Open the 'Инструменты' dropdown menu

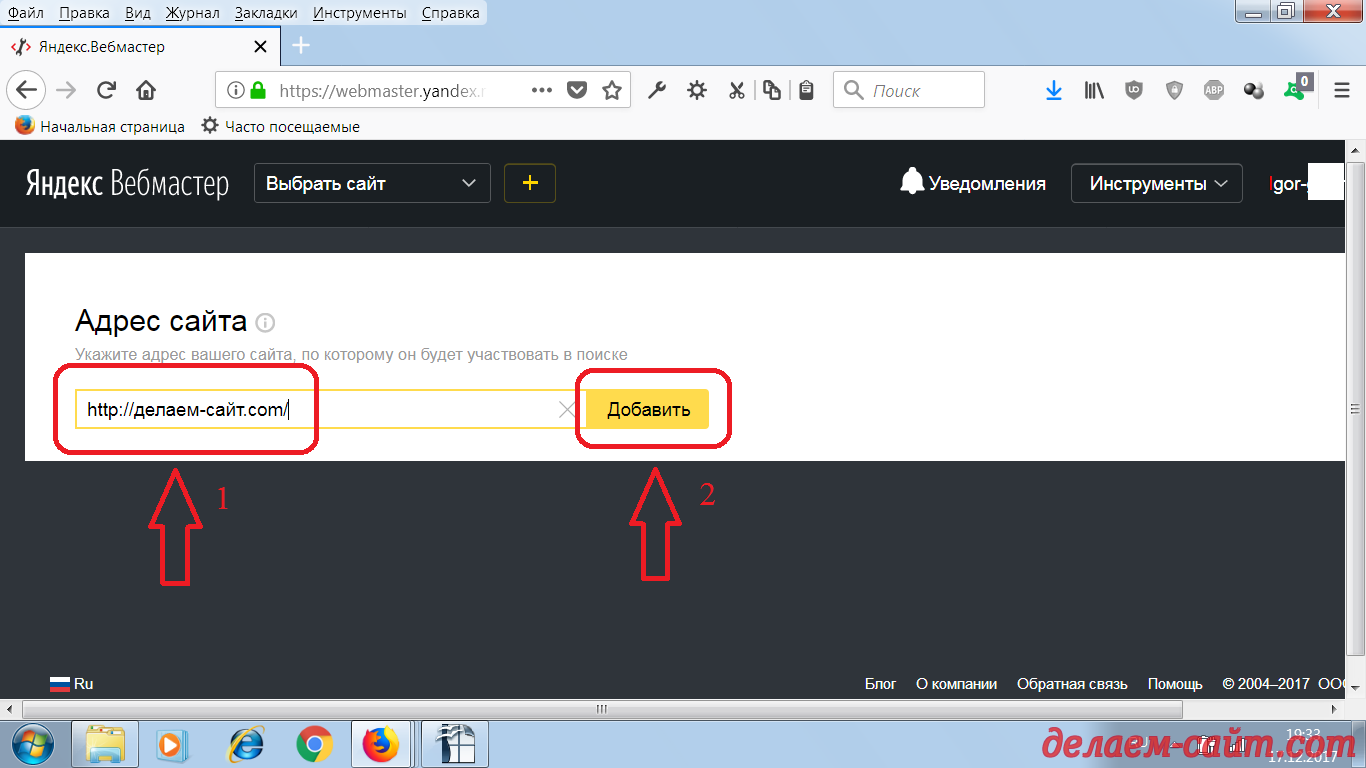pyautogui.click(x=1157, y=183)
